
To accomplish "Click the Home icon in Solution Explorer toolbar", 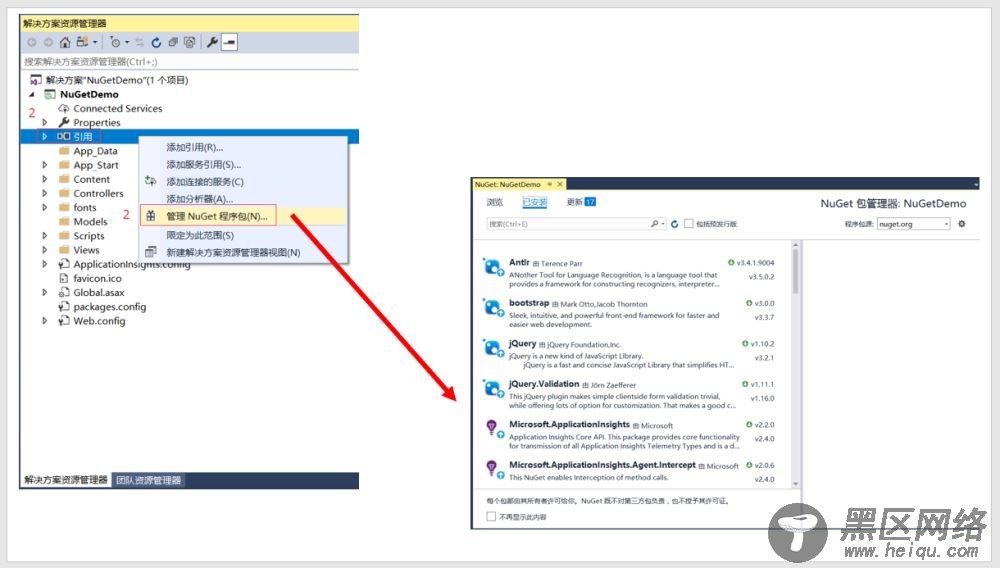I will pos(64,42).
